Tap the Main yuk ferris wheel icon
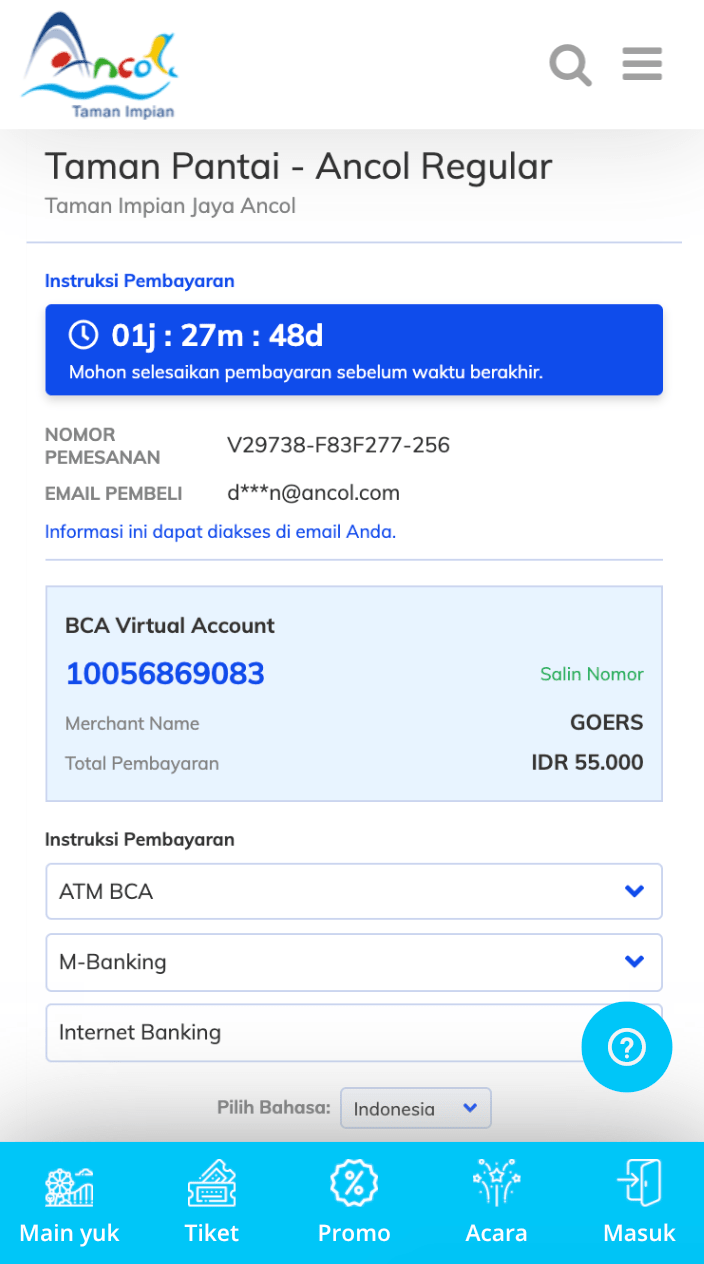 69,1186
